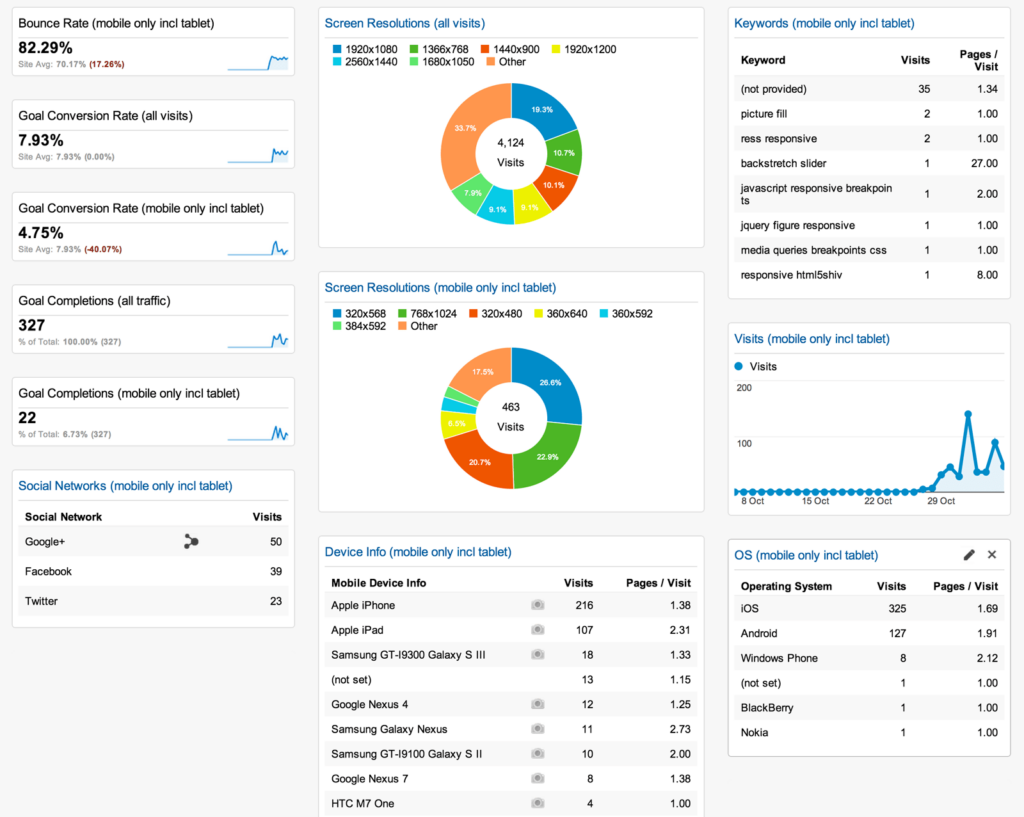Click the edit pencil icon on OS widget

coord(969,554)
